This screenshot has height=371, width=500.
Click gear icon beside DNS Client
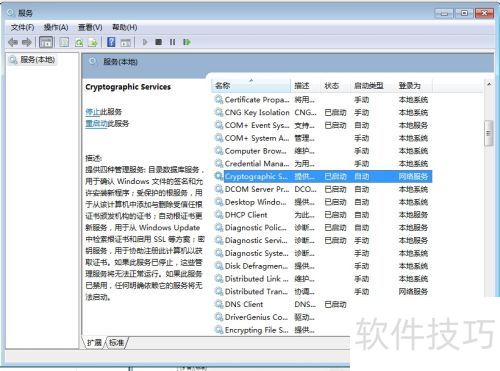point(219,304)
